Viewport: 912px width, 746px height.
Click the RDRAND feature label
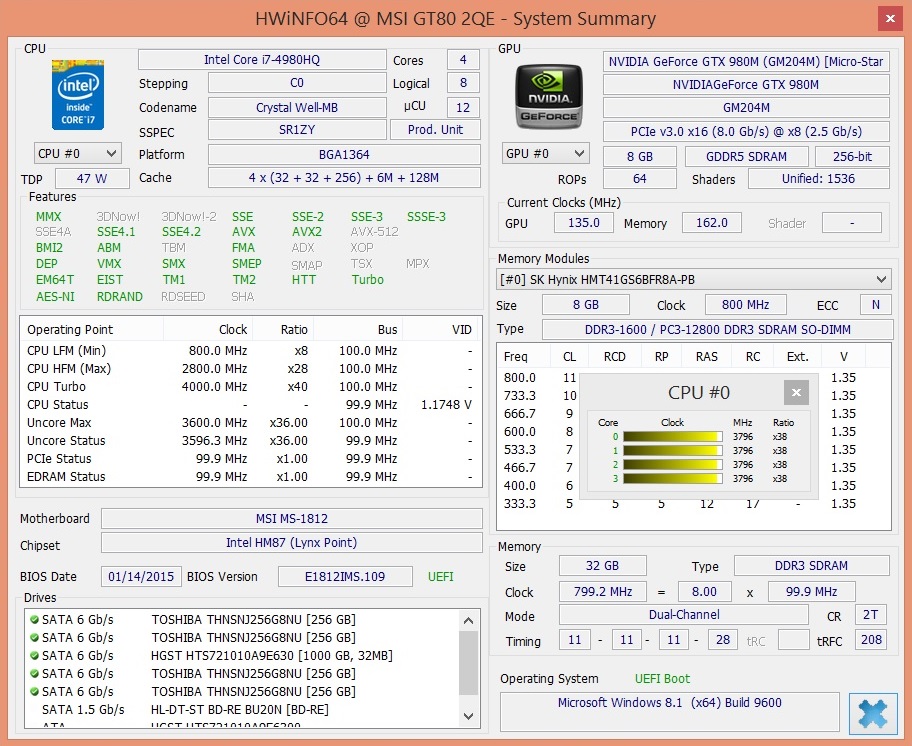click(x=120, y=297)
